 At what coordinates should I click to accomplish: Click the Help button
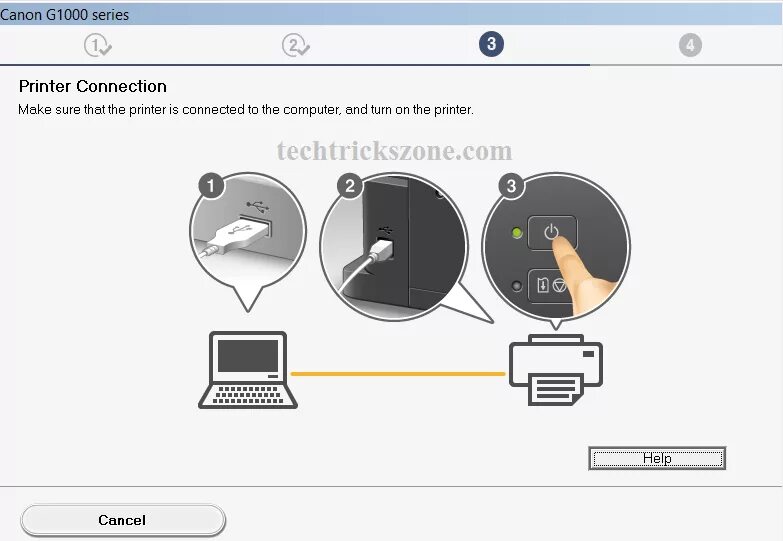(x=657, y=458)
